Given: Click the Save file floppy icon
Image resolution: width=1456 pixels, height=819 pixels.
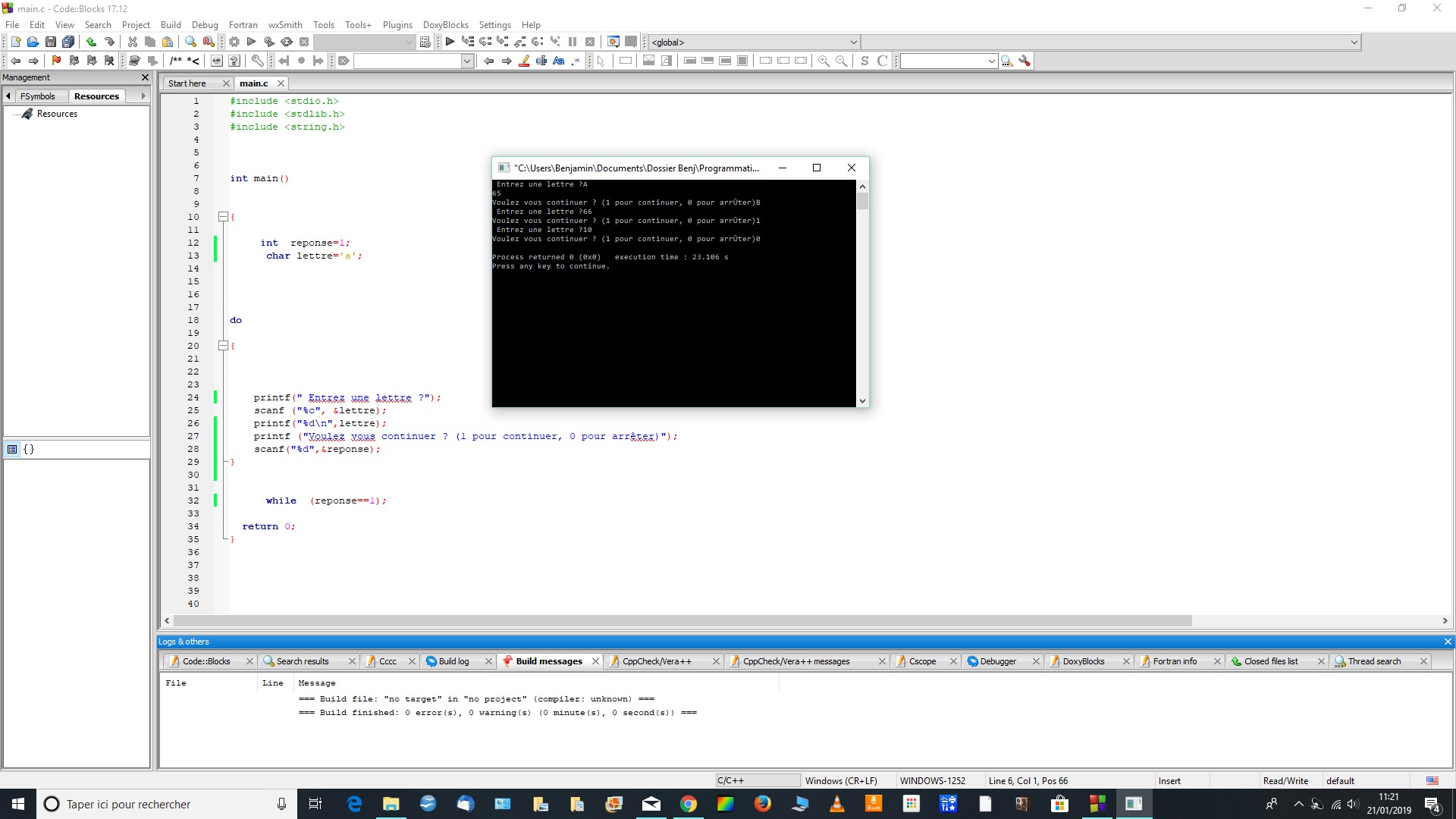Looking at the screenshot, I should [51, 42].
